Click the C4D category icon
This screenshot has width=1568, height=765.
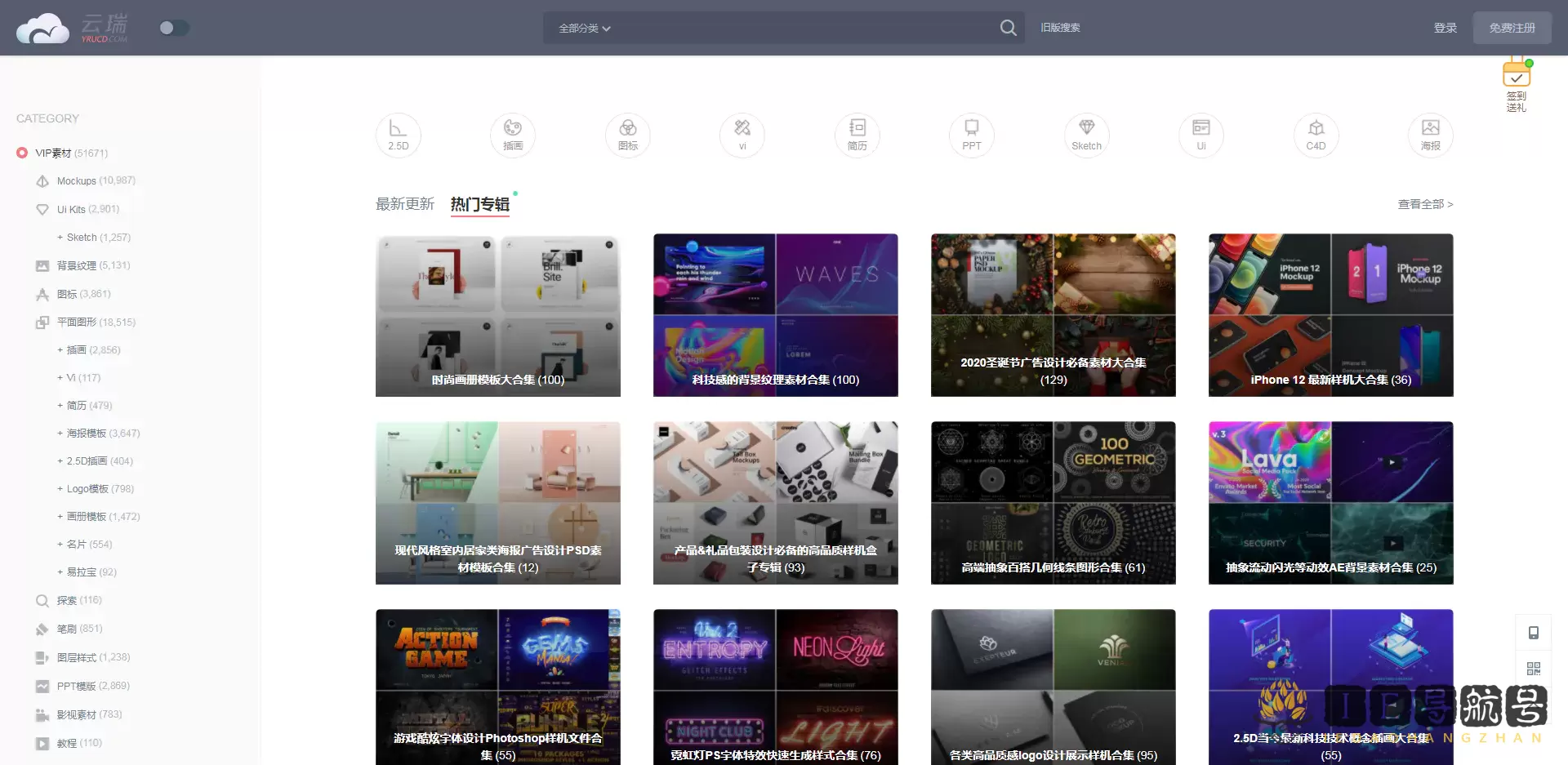1316,134
